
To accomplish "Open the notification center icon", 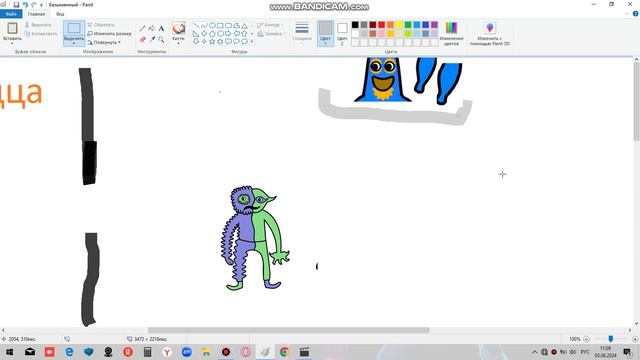I will point(627,352).
